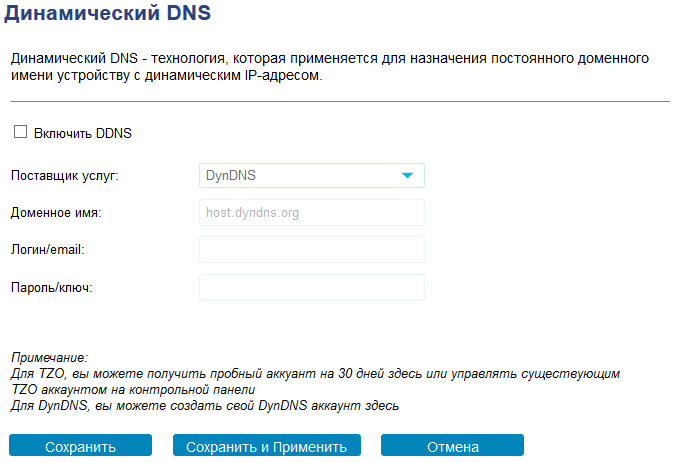Click the Пароль/ключ label
The height and width of the screenshot is (462, 680).
pos(51,287)
